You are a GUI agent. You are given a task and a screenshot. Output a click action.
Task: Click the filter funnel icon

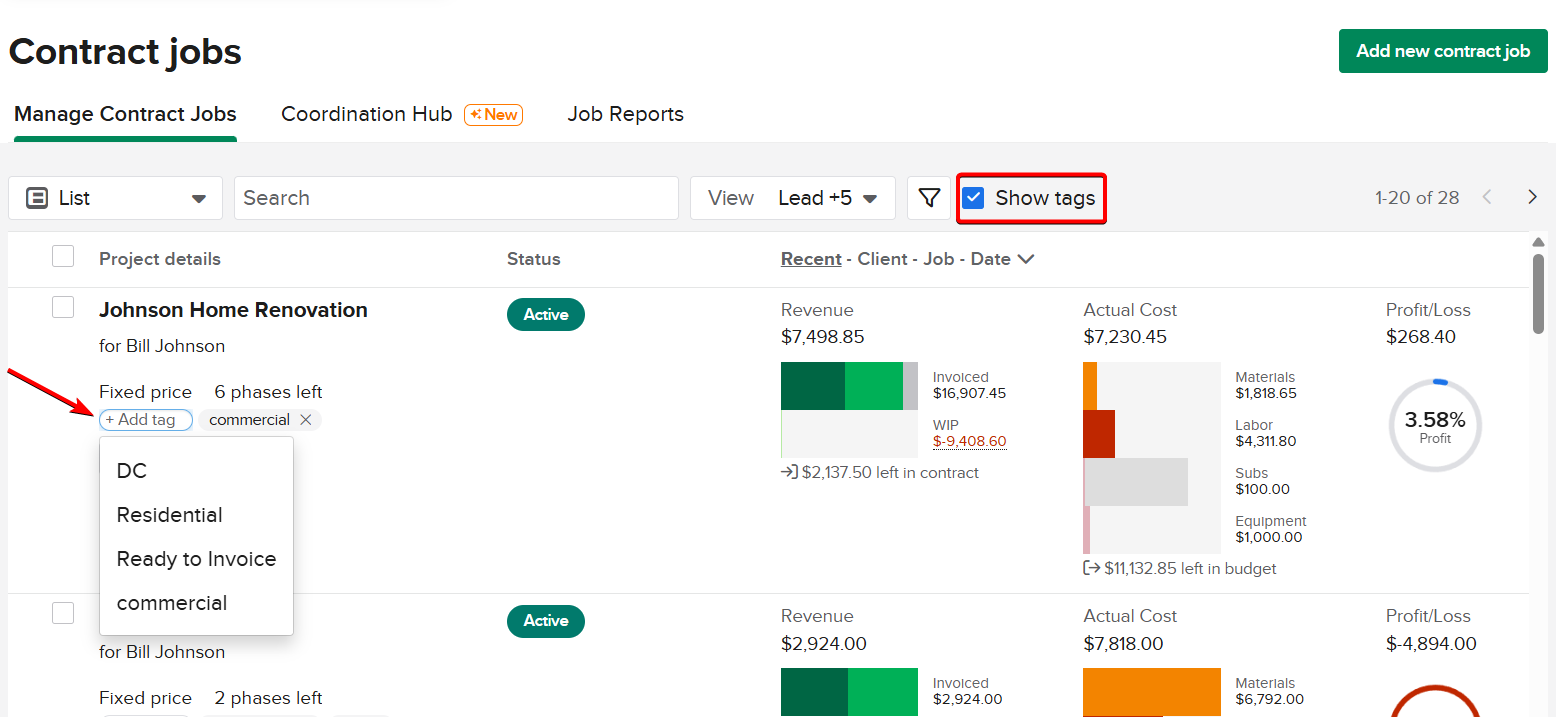pos(929,198)
